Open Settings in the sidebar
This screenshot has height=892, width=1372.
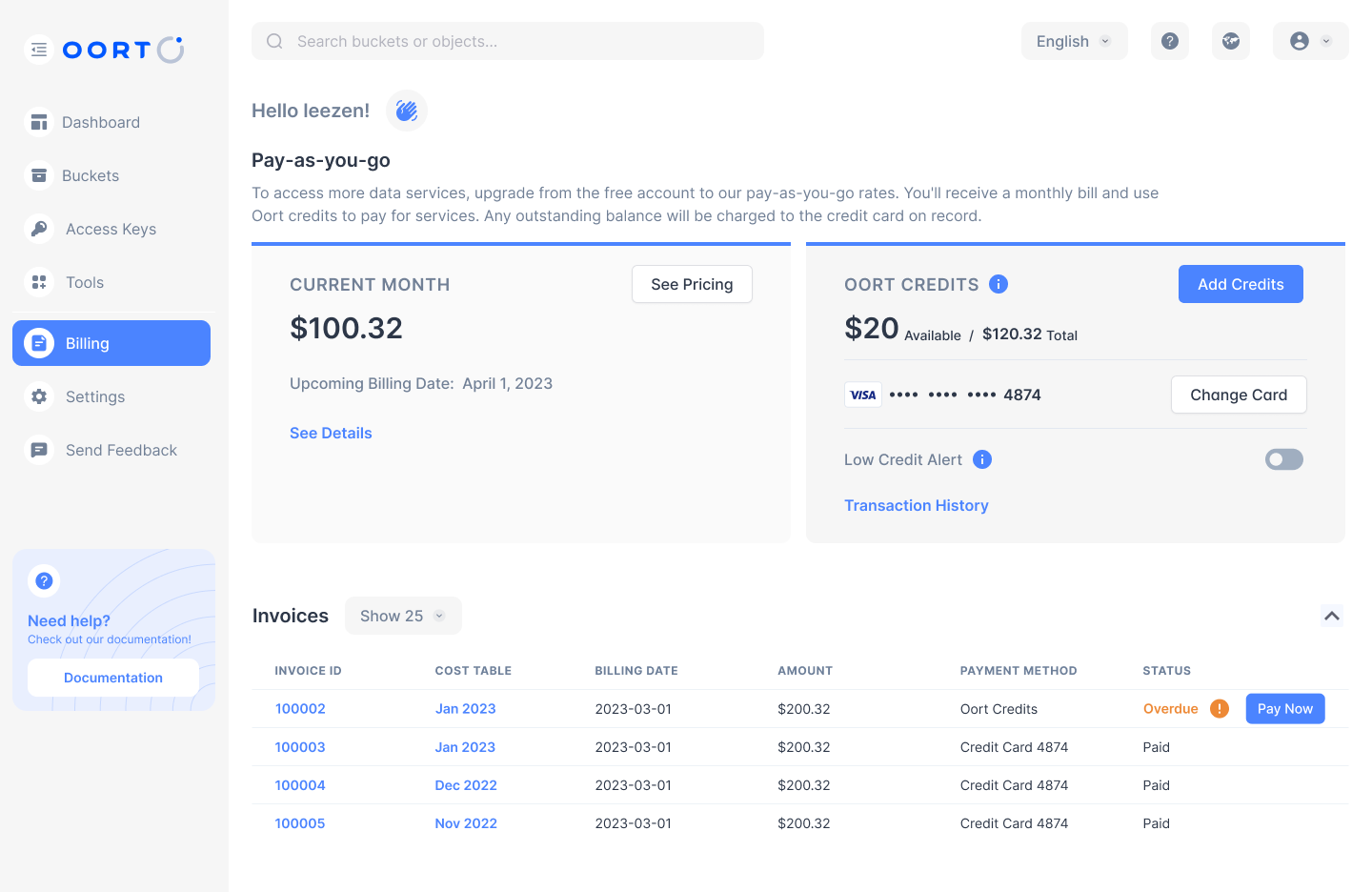94,396
